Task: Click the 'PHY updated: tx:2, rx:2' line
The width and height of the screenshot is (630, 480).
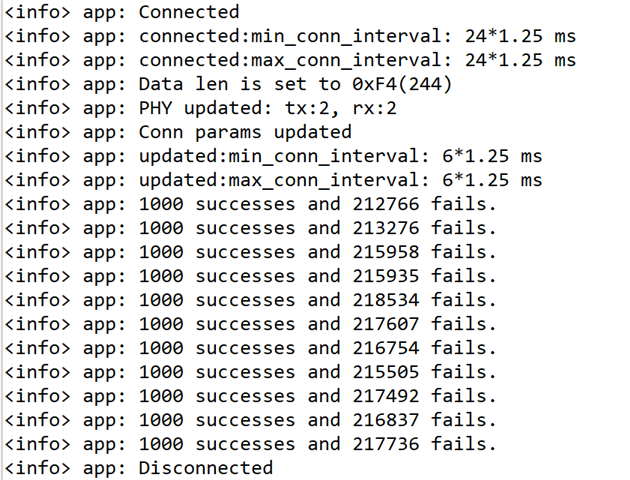Action: (x=201, y=108)
